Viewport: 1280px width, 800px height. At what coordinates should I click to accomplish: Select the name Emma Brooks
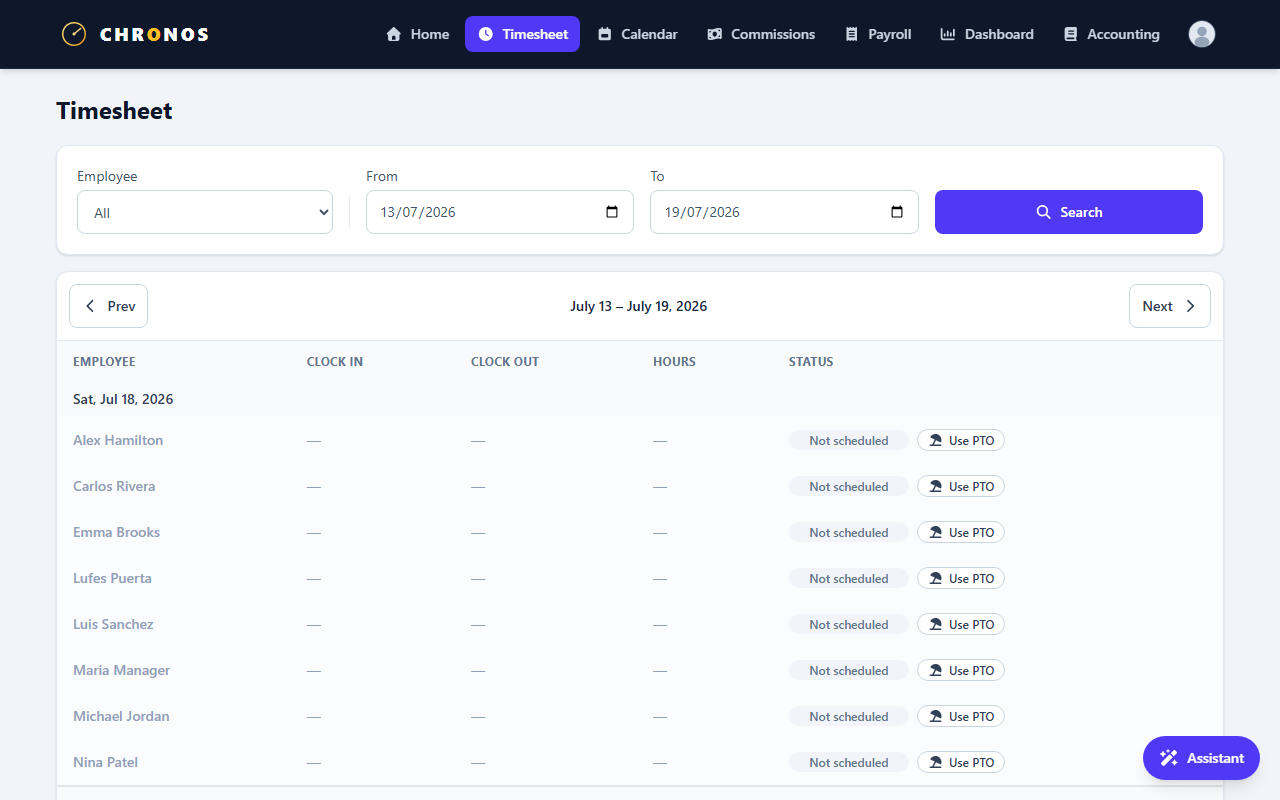[116, 532]
